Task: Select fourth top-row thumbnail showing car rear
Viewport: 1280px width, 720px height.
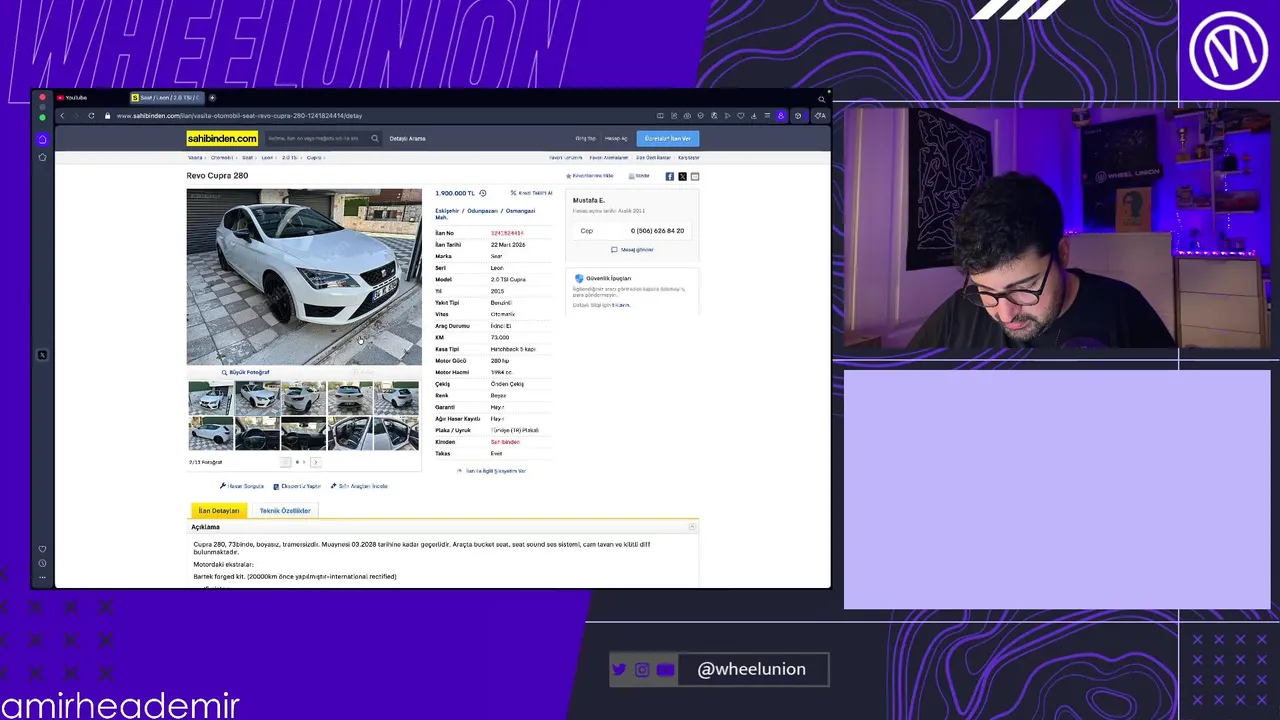Action: pyautogui.click(x=350, y=398)
